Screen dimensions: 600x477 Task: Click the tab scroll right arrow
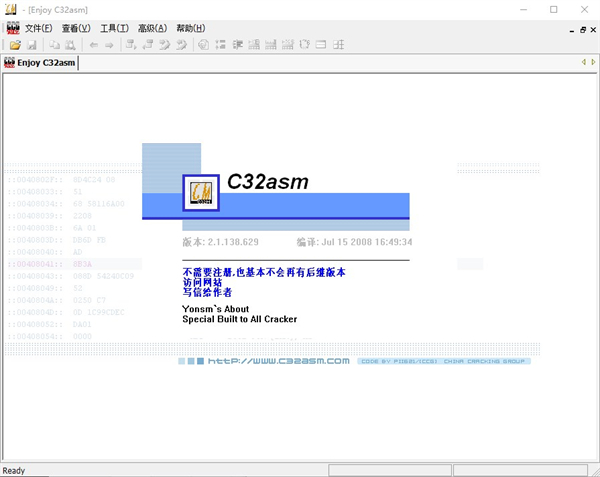[593, 62]
